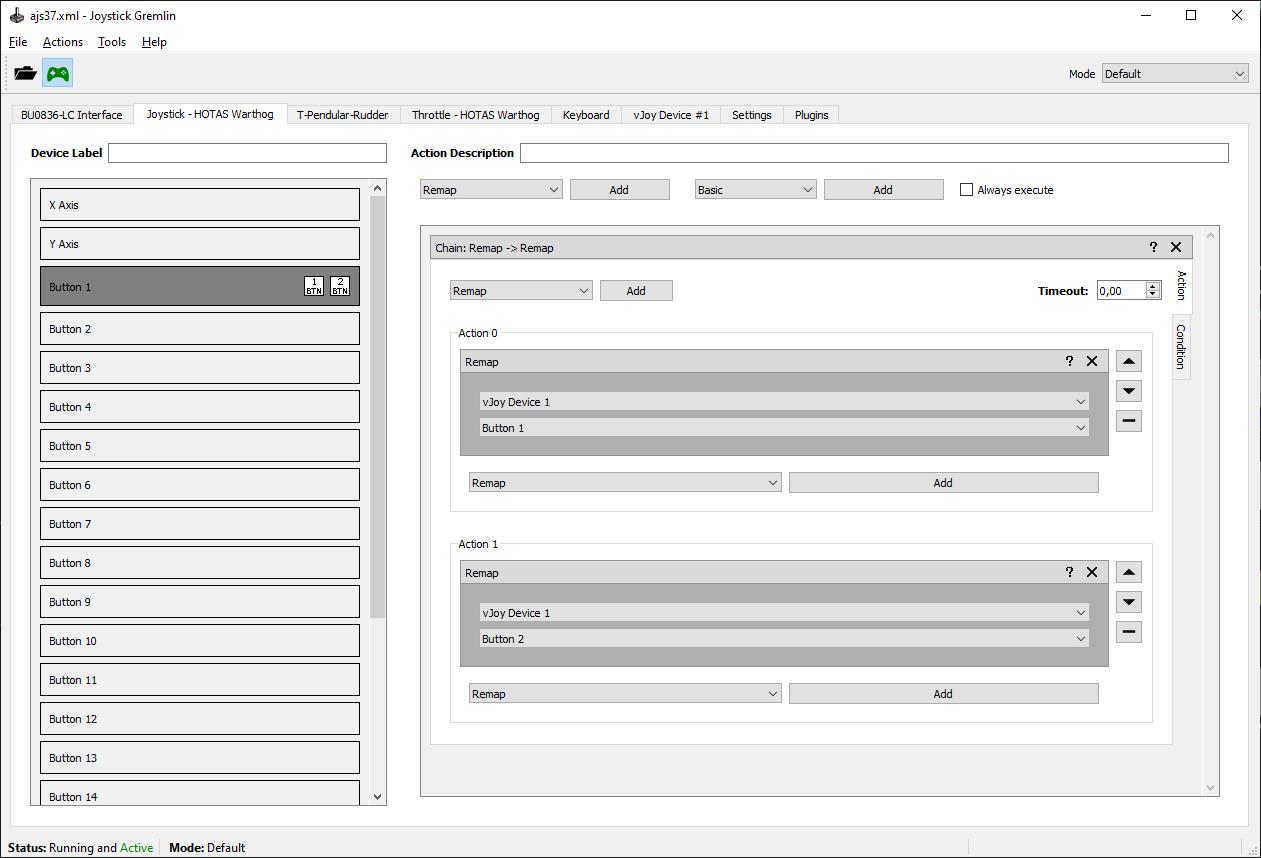Click the help icon on Chain header
The image size is (1261, 858).
1153,247
